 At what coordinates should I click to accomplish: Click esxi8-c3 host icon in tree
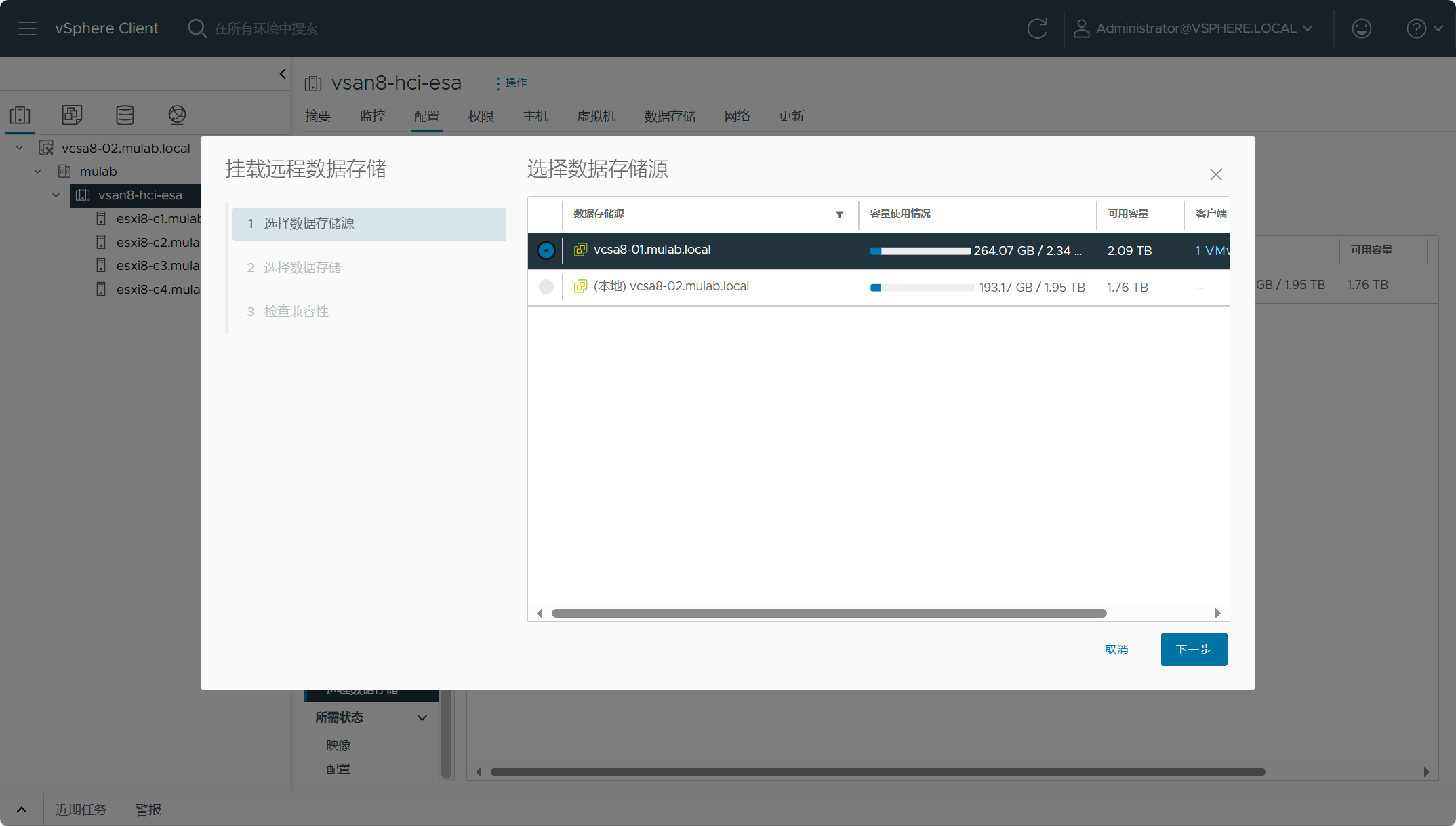101,265
